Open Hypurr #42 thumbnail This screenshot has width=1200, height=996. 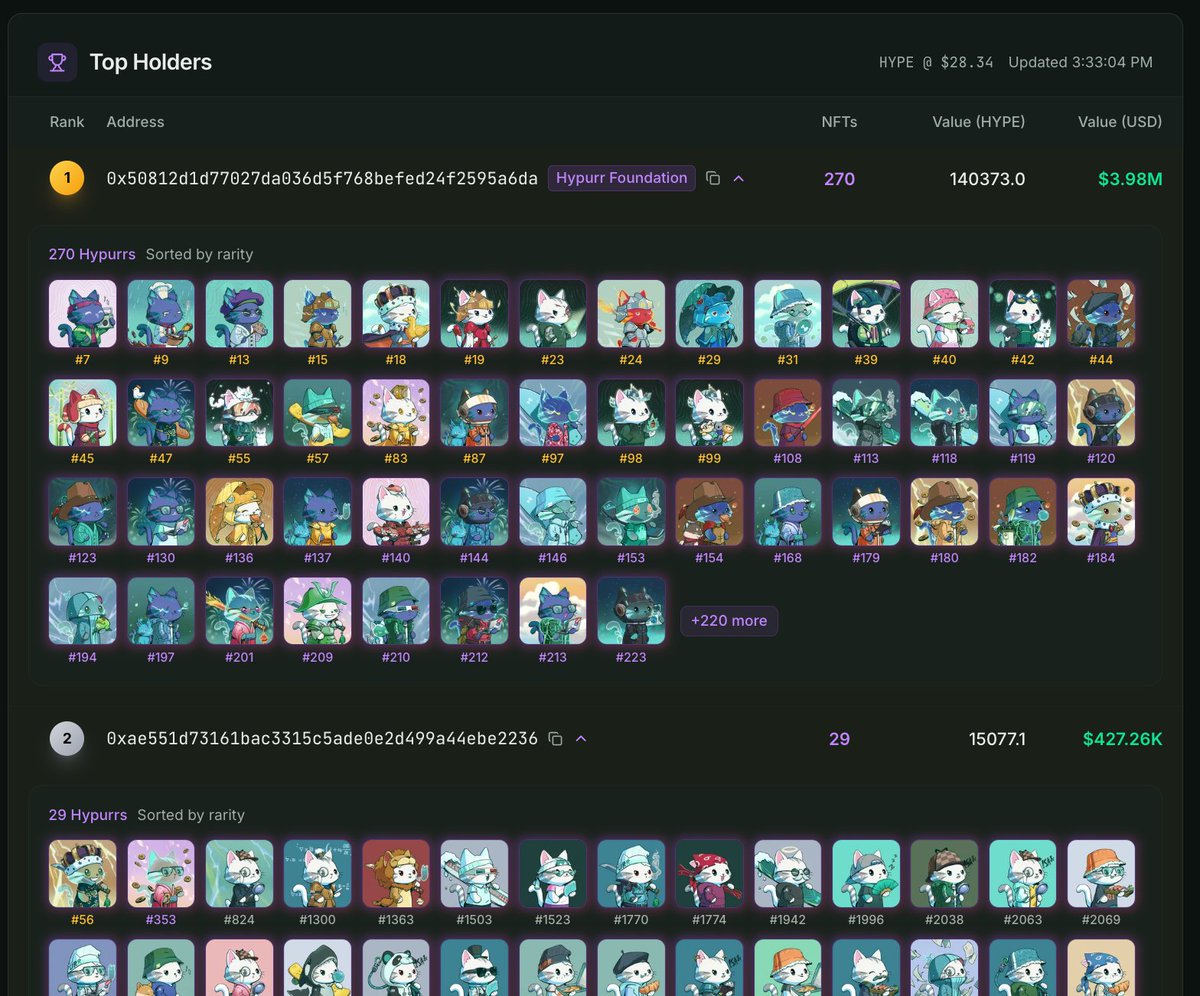[x=1023, y=313]
